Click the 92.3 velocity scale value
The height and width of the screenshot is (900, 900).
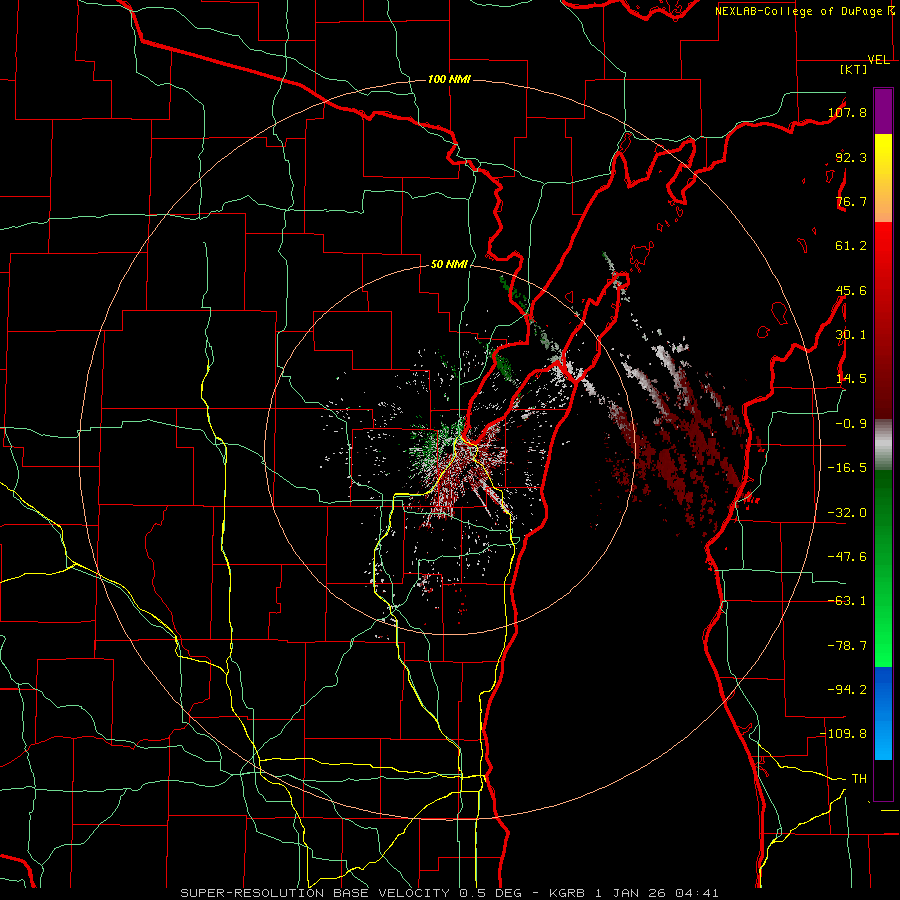click(851, 157)
